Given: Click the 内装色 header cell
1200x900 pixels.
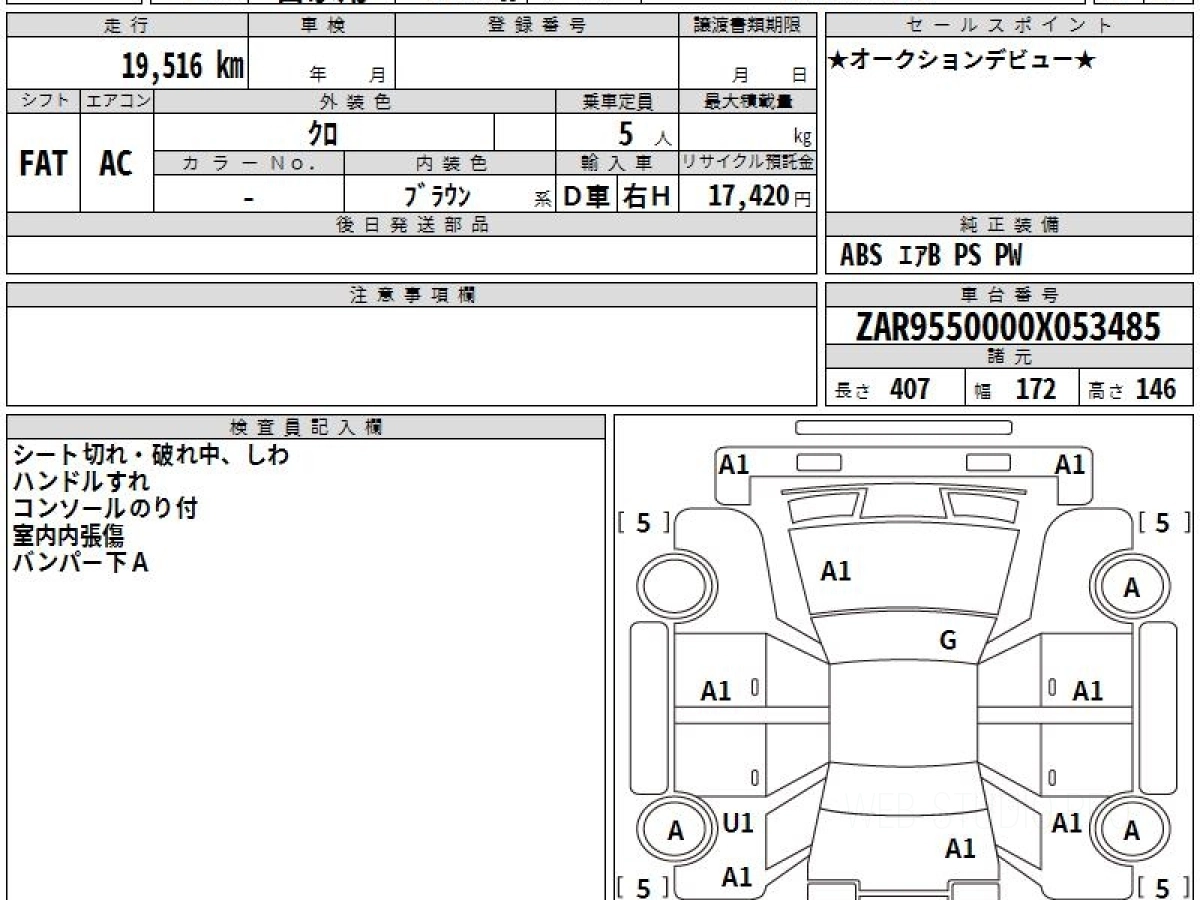Looking at the screenshot, I should [x=450, y=163].
